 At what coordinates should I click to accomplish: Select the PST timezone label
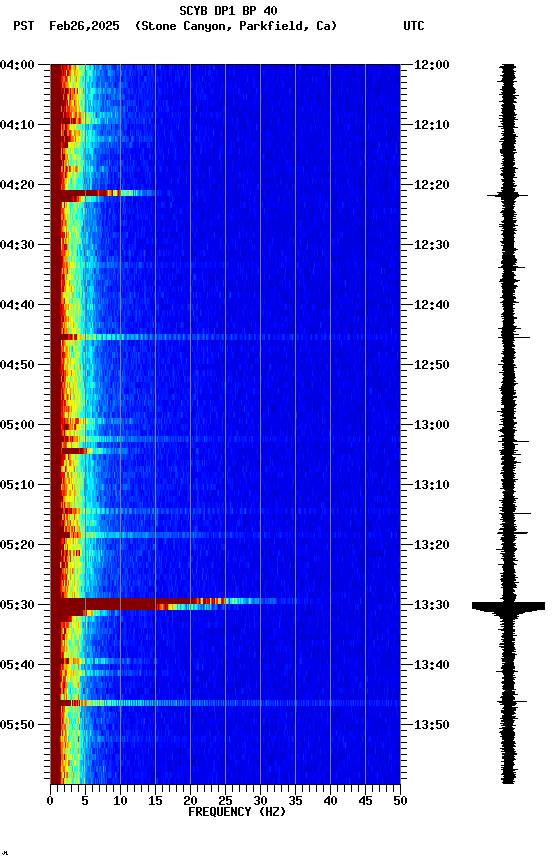(x=24, y=26)
